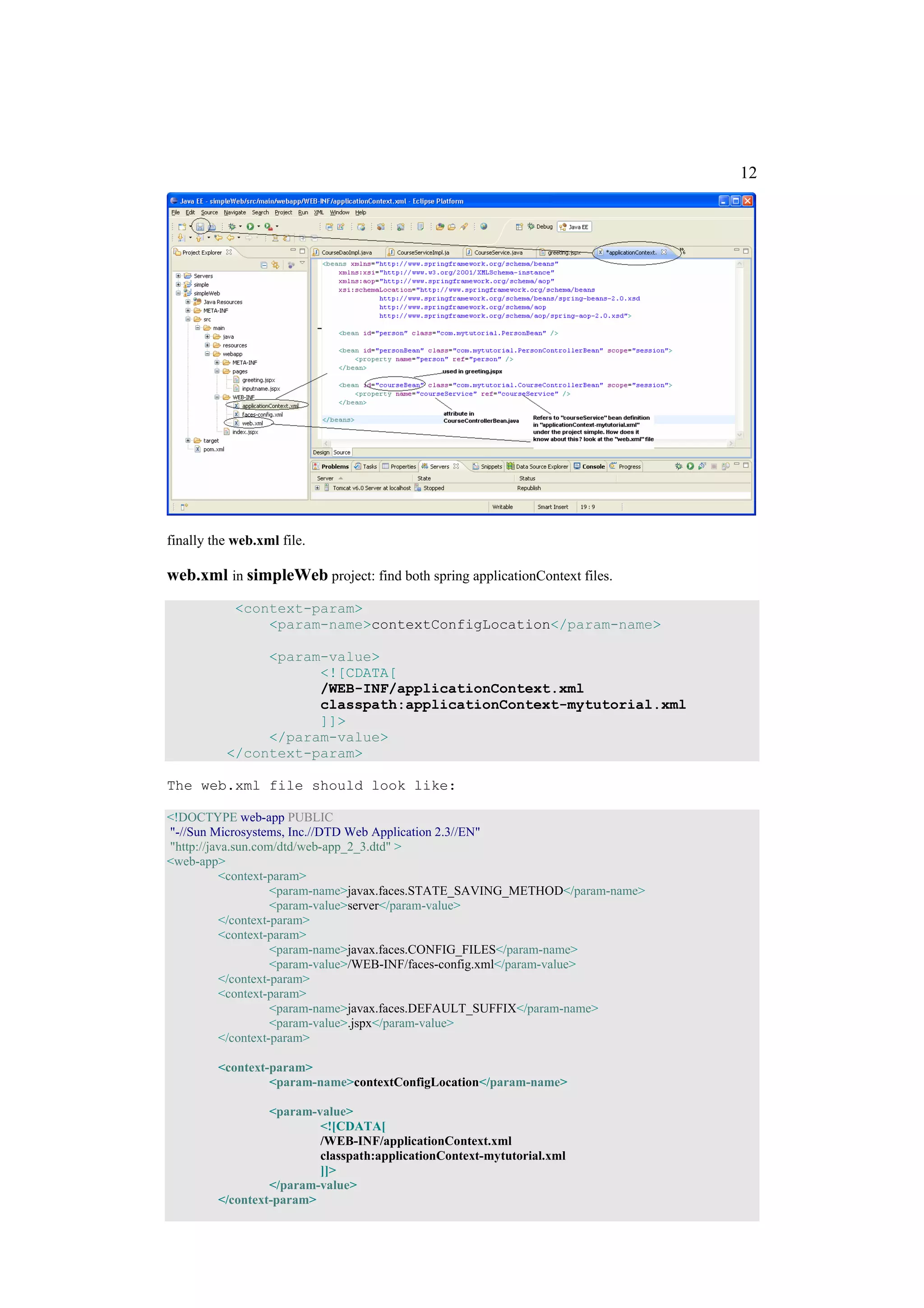Image resolution: width=924 pixels, height=1308 pixels.
Task: Open the Navigate menu
Action: pos(235,213)
